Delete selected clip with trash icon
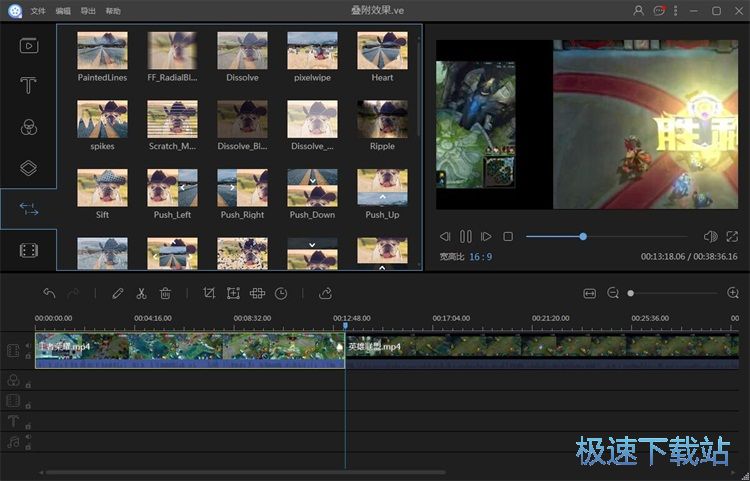This screenshot has width=750, height=481. pos(165,293)
